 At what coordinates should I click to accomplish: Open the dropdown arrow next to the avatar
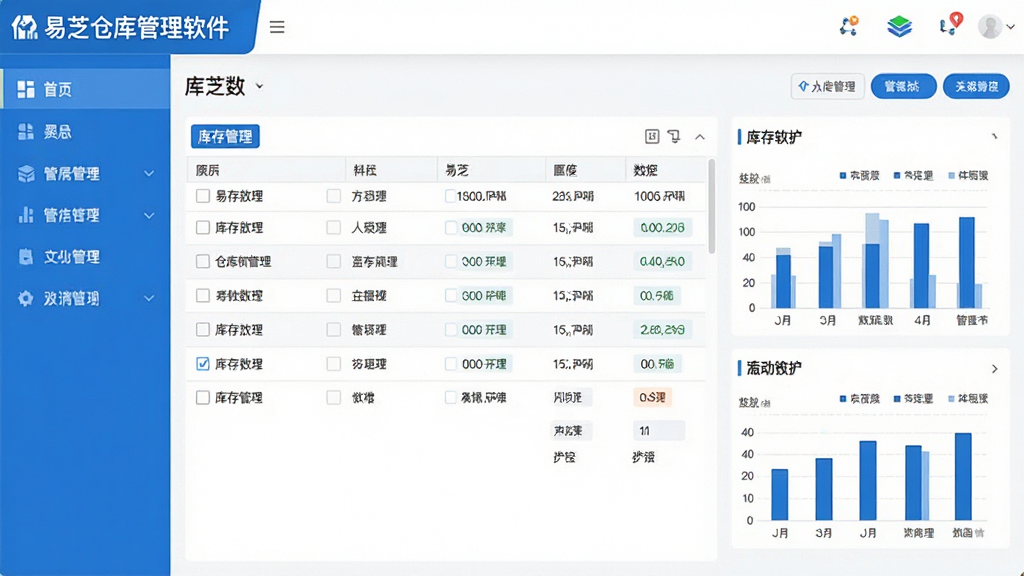tap(1010, 27)
